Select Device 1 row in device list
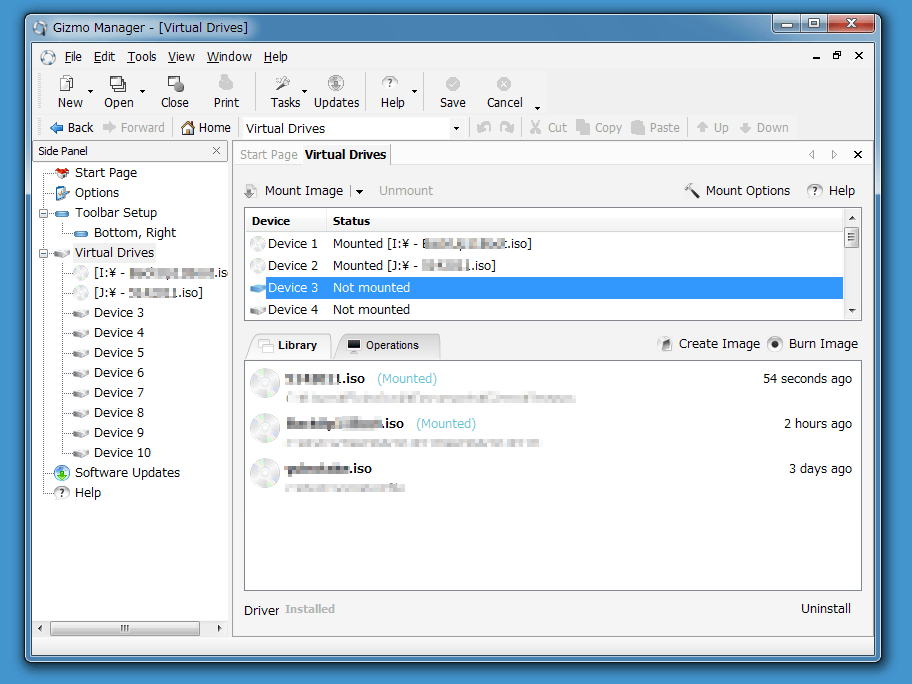This screenshot has height=684, width=912. point(546,244)
